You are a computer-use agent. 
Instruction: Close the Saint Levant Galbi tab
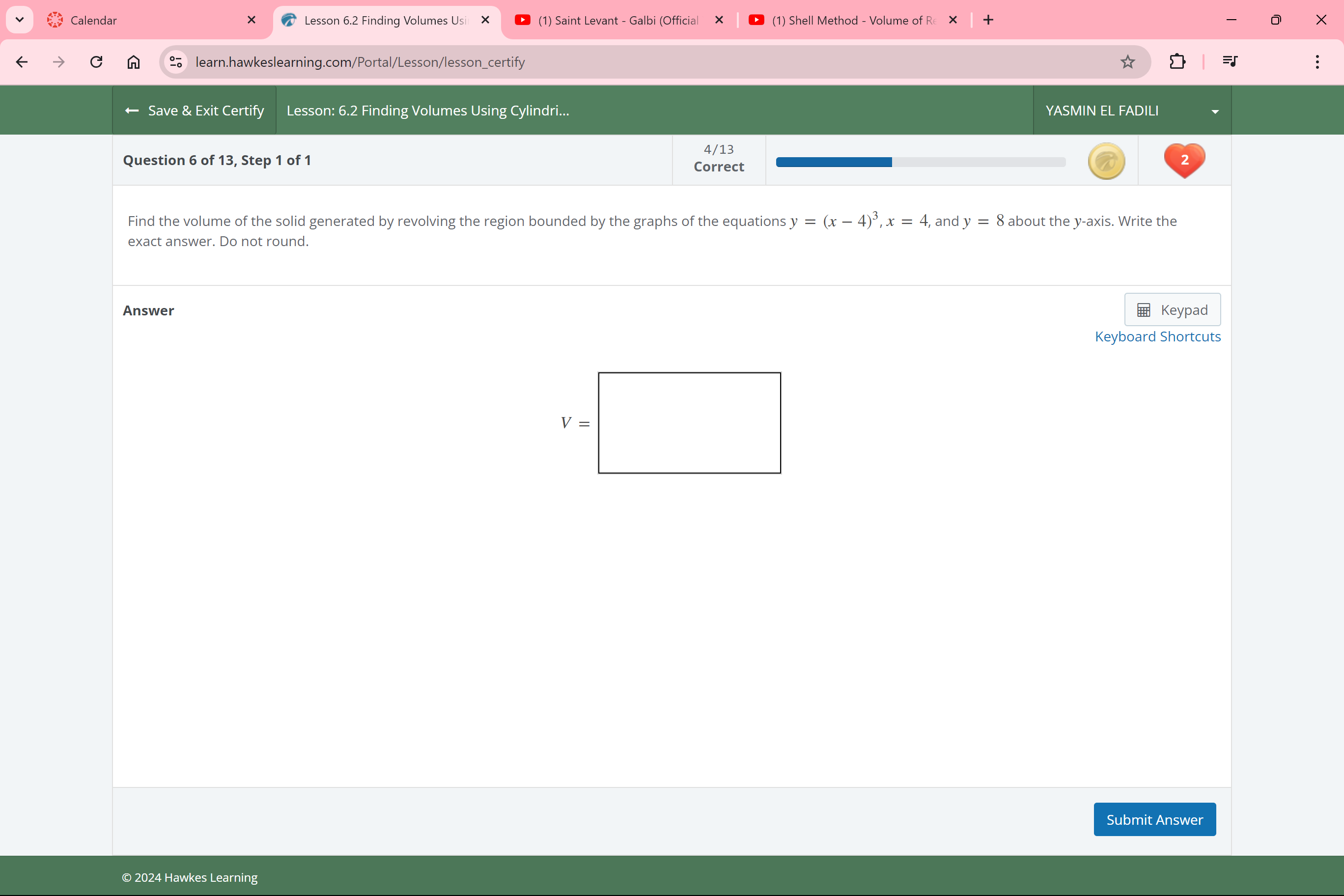719,20
